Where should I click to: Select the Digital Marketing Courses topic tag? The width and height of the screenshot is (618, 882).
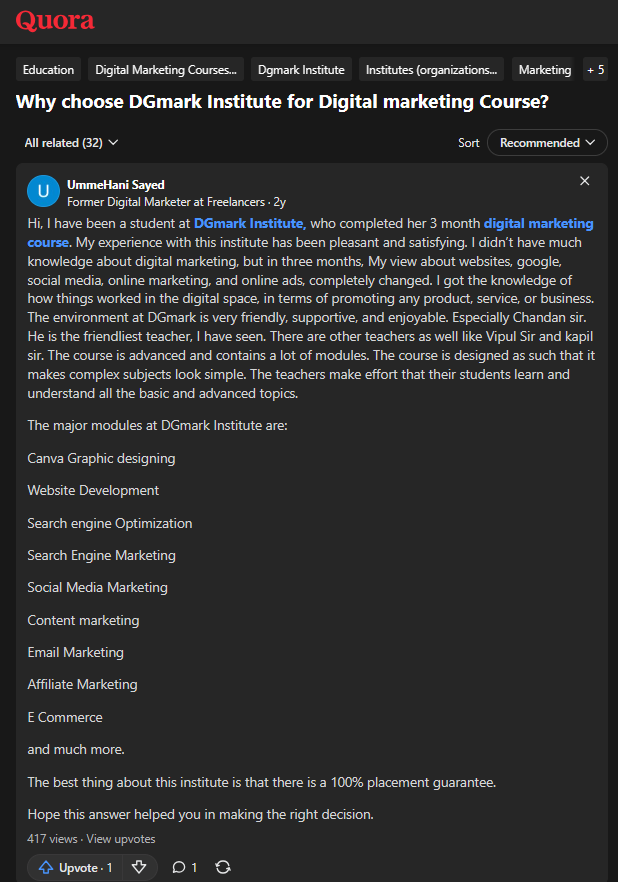click(x=166, y=70)
